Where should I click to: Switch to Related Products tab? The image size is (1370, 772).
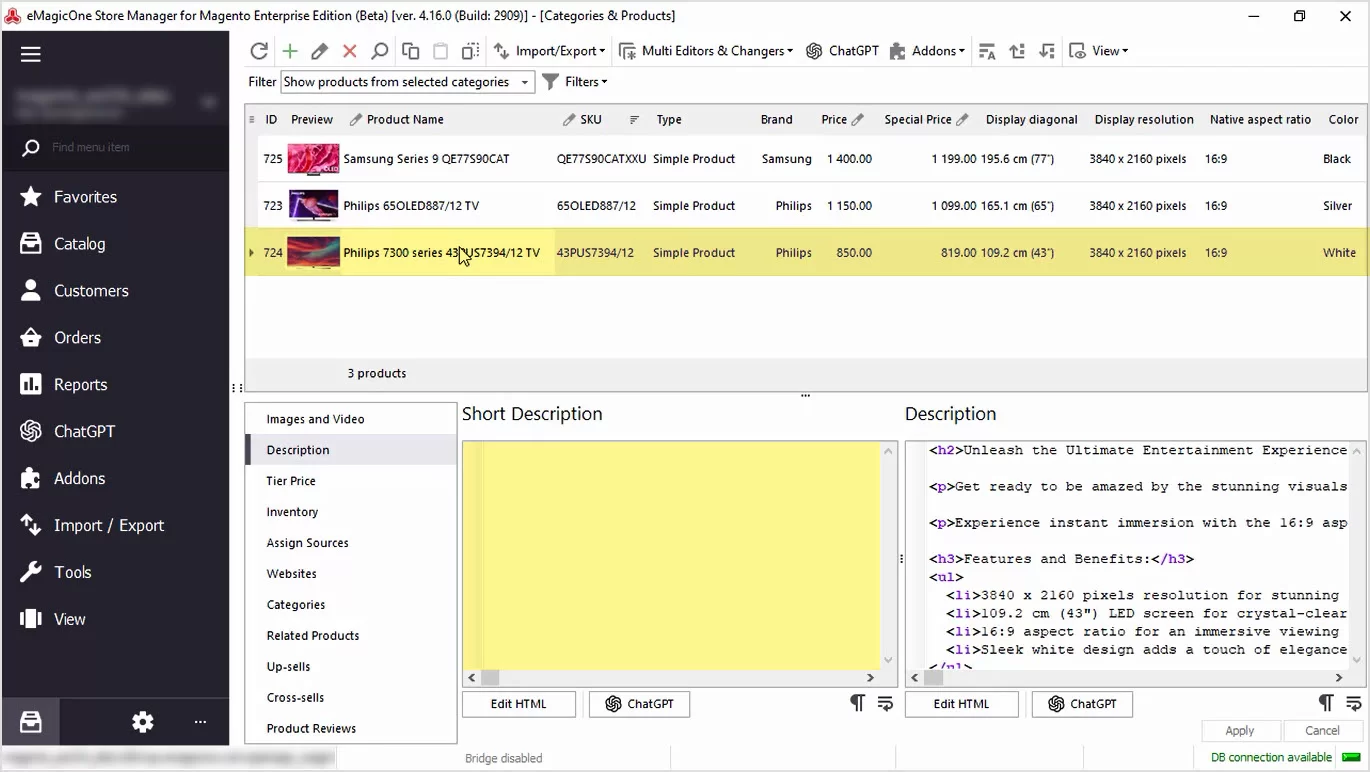pyautogui.click(x=351, y=636)
